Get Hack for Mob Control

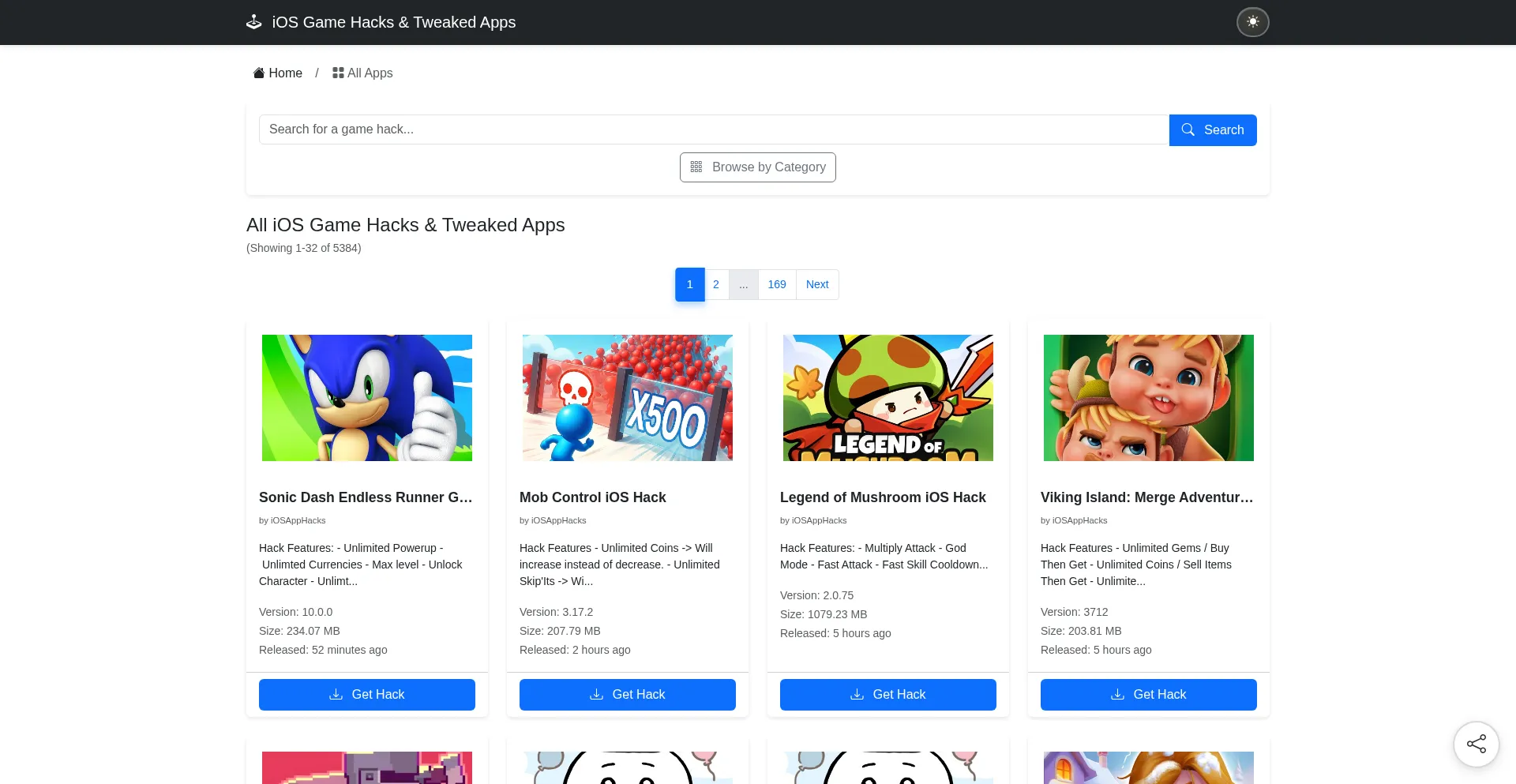point(628,695)
